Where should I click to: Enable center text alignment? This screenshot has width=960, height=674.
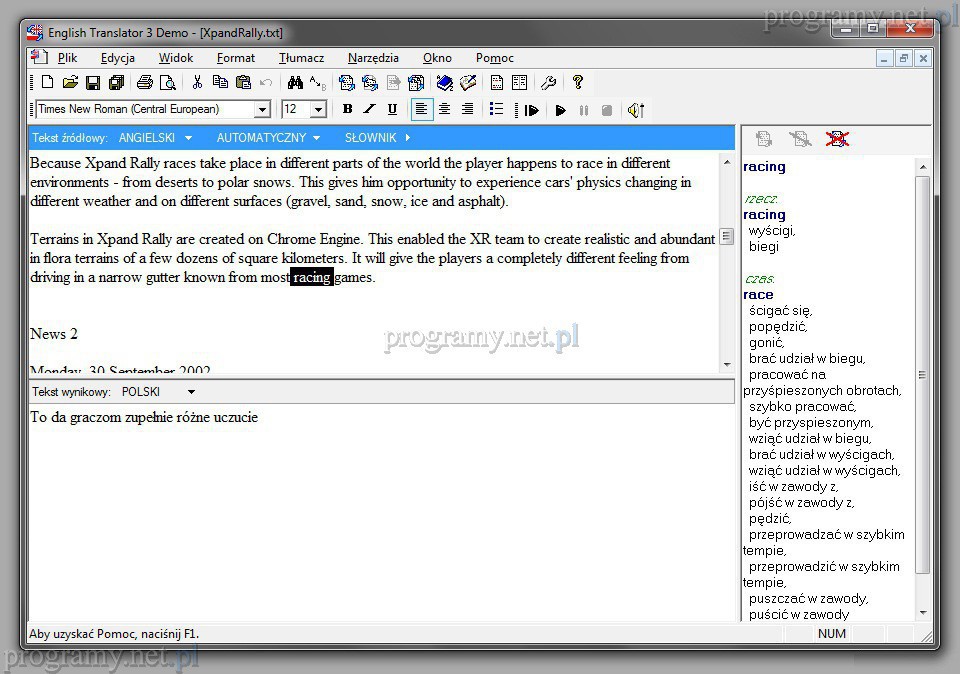444,110
